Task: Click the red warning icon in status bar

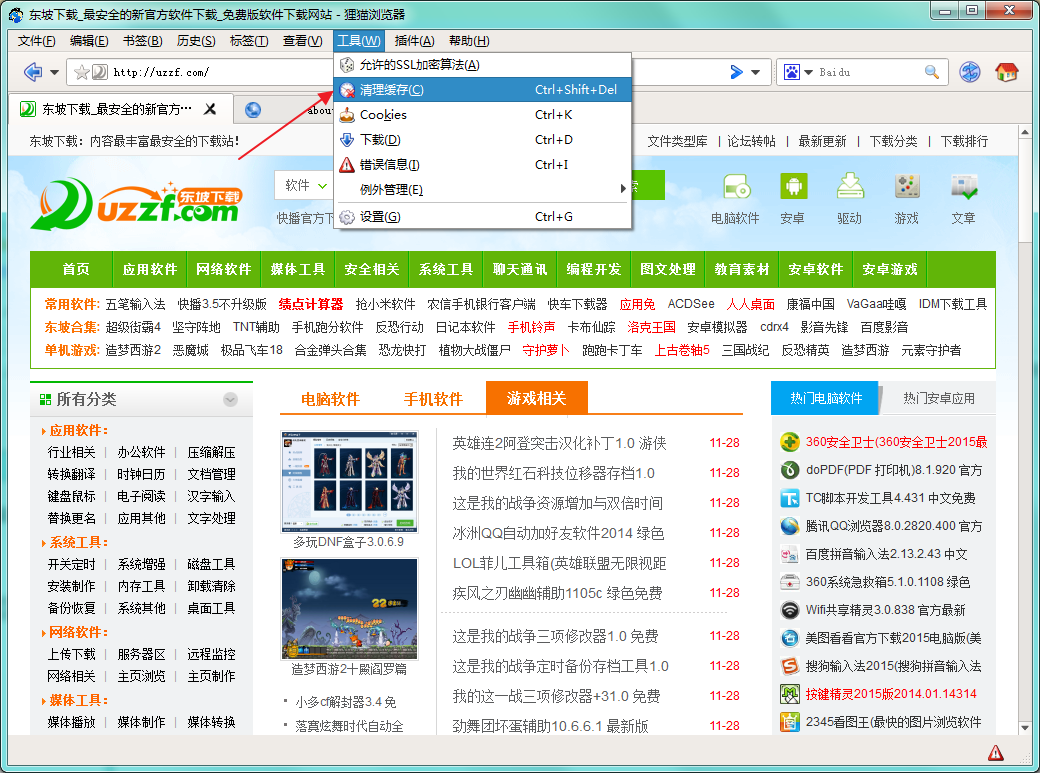Action: click(996, 752)
